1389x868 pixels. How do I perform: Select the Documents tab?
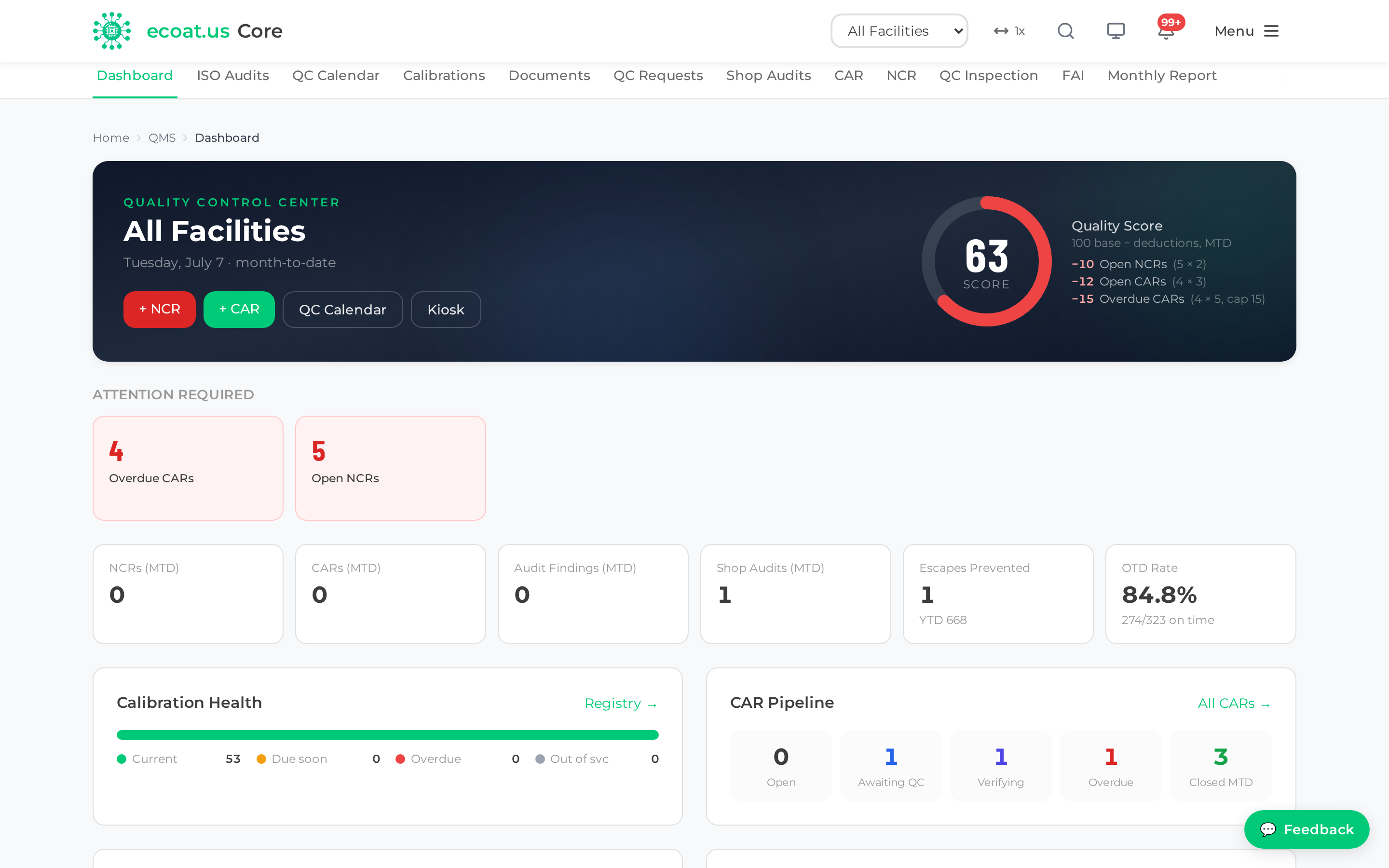[x=549, y=76]
